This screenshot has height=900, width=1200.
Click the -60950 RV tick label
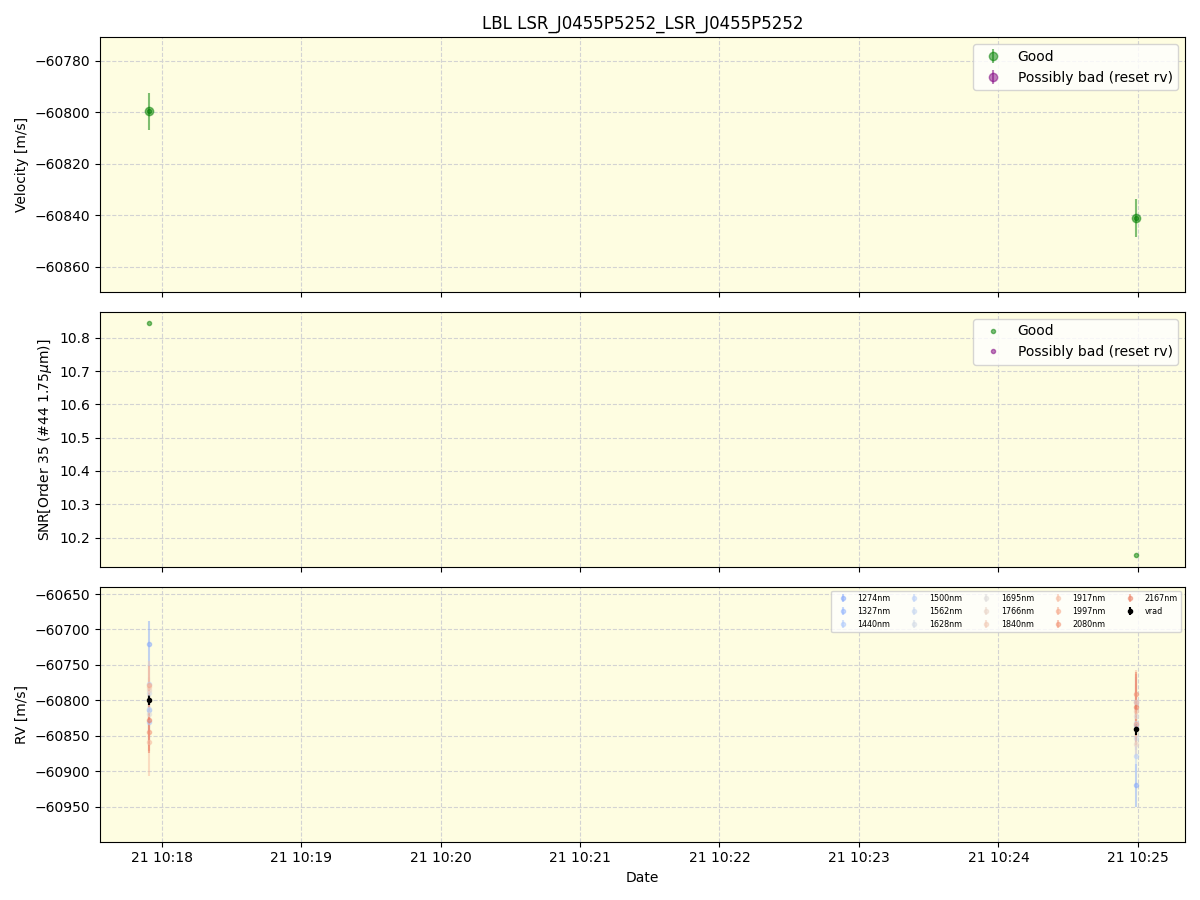point(63,807)
